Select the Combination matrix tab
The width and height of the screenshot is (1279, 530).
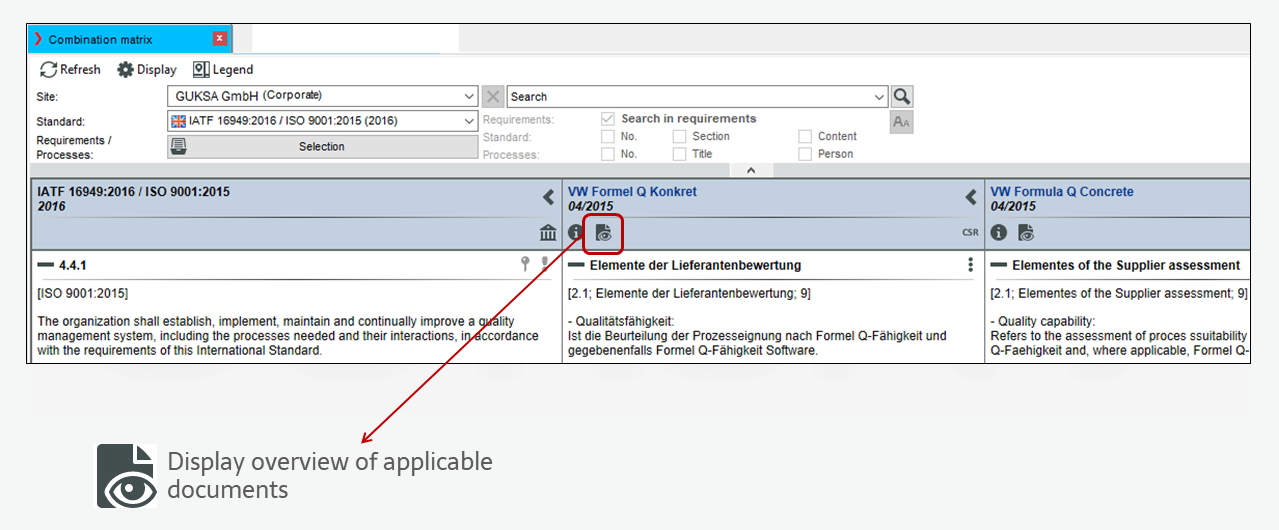click(100, 39)
